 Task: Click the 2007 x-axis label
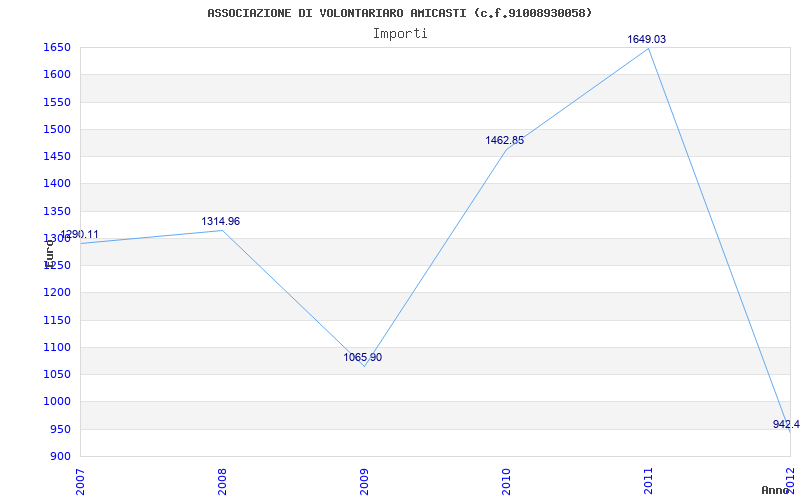point(80,481)
